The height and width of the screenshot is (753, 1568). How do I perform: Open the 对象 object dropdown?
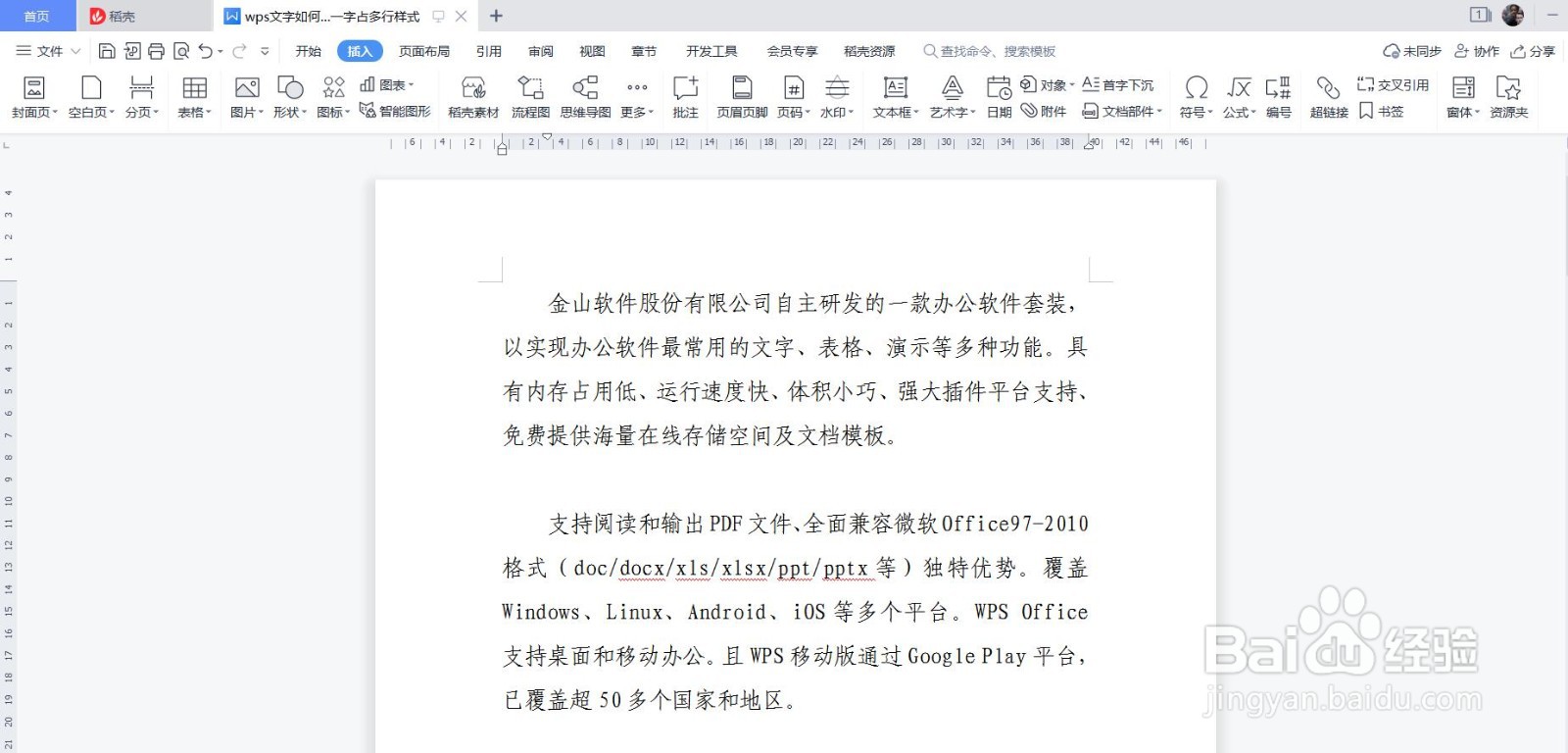pos(1048,85)
